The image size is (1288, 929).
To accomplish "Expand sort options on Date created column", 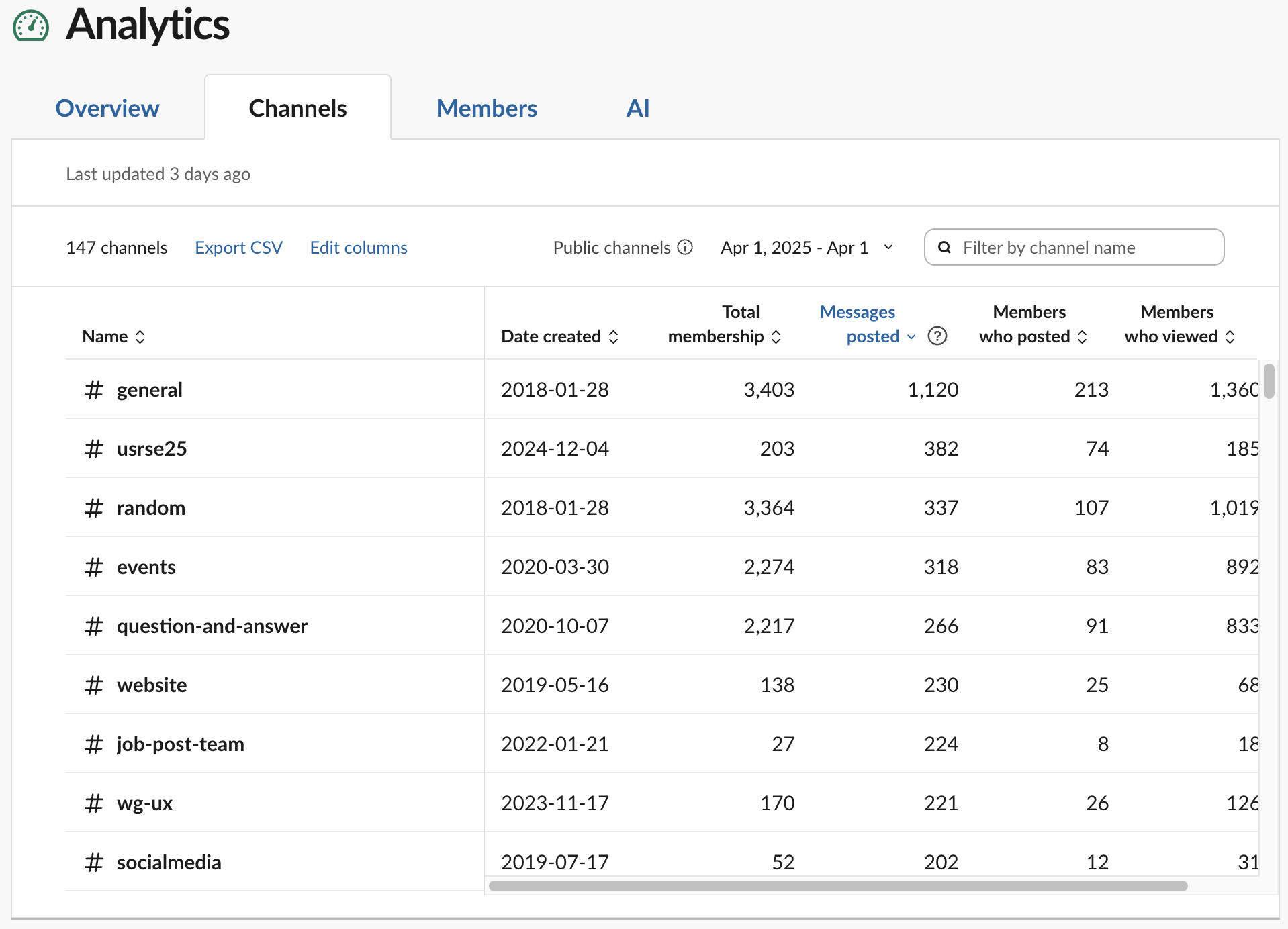I will click(x=613, y=336).
